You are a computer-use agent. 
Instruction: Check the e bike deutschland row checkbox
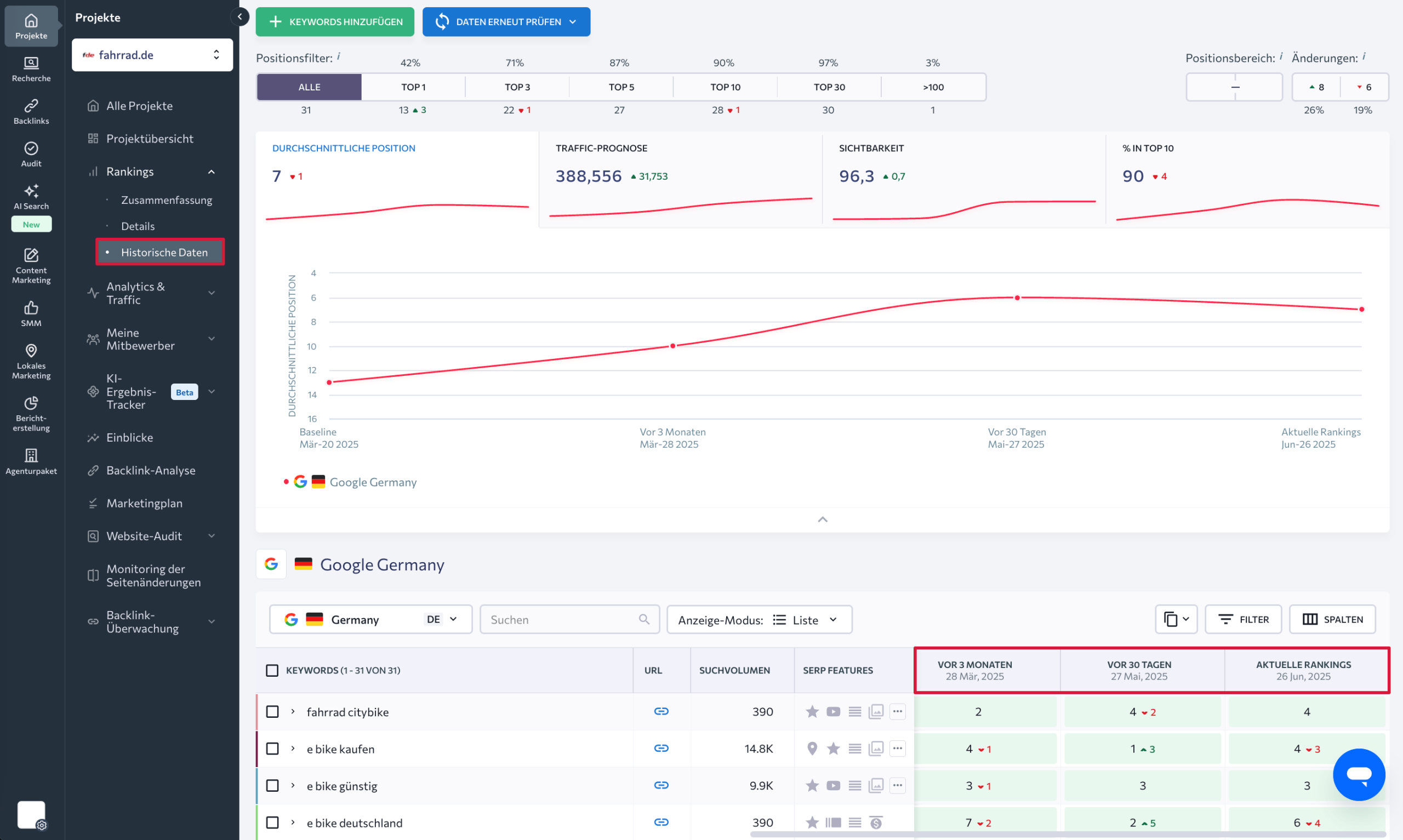tap(272, 822)
